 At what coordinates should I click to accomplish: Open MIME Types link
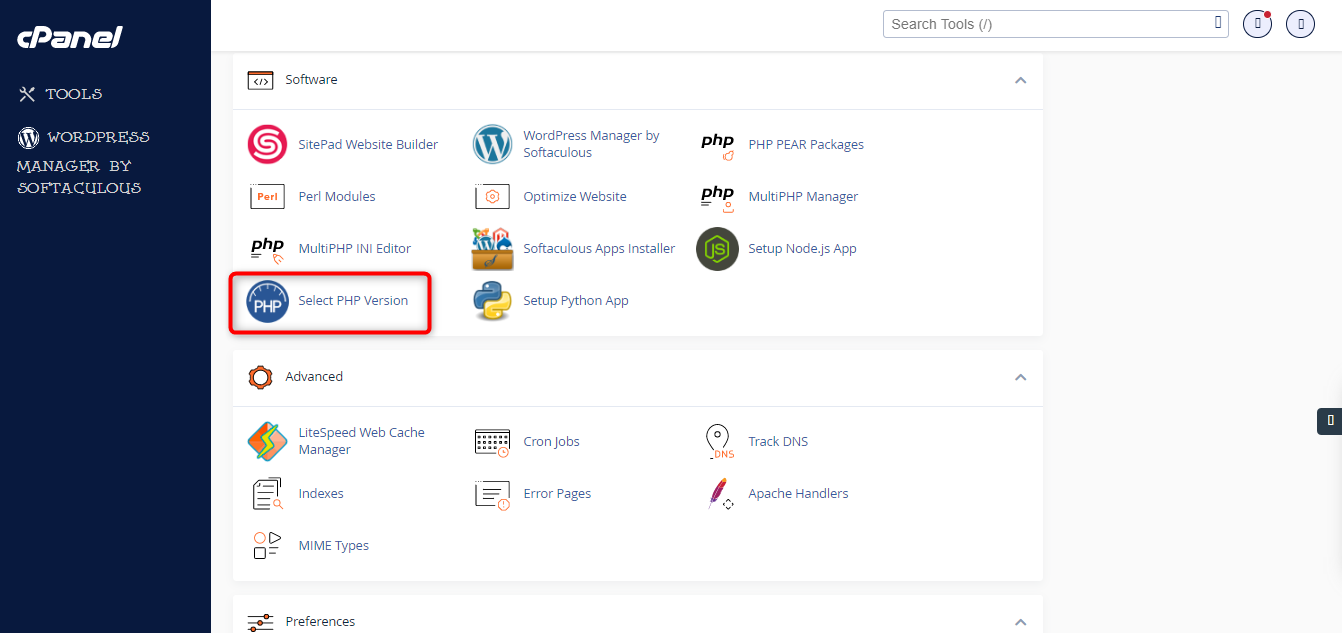point(333,546)
